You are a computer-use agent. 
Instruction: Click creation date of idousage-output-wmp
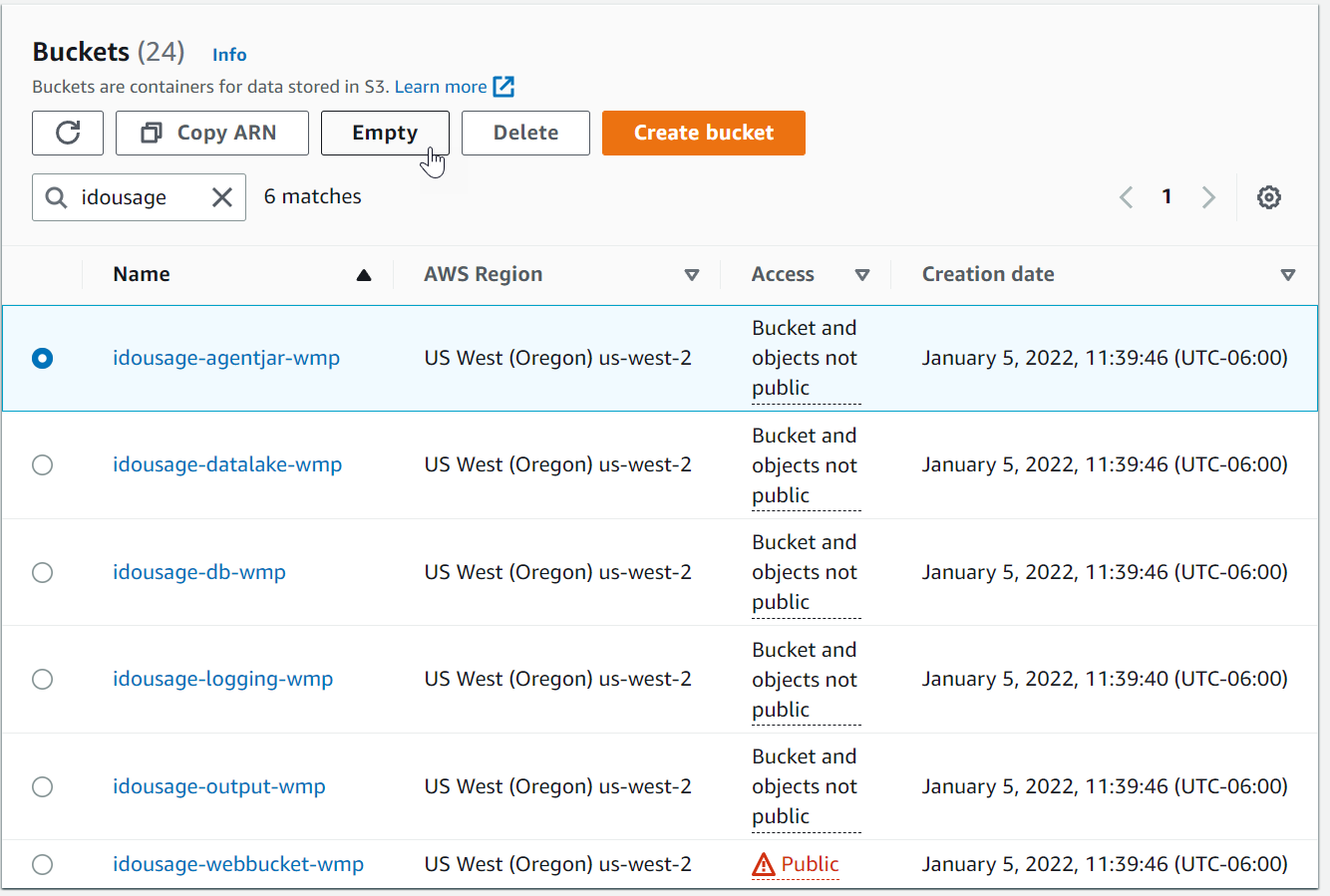1105,786
